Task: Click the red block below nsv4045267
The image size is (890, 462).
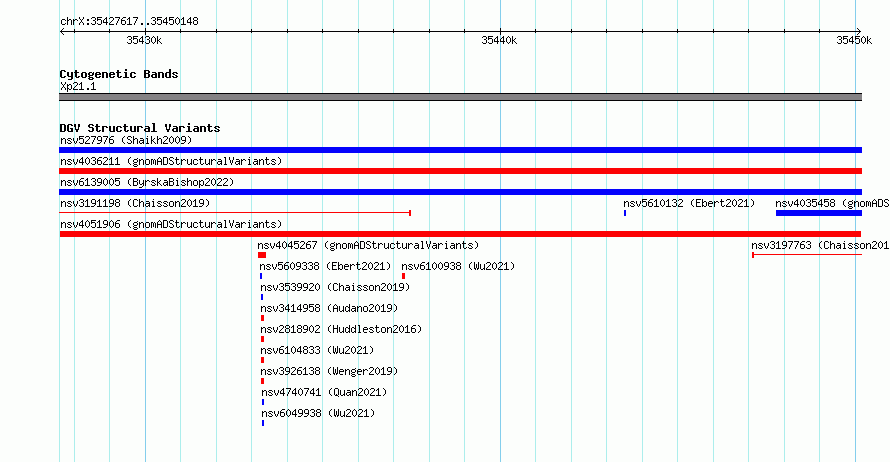Action: pyautogui.click(x=262, y=255)
